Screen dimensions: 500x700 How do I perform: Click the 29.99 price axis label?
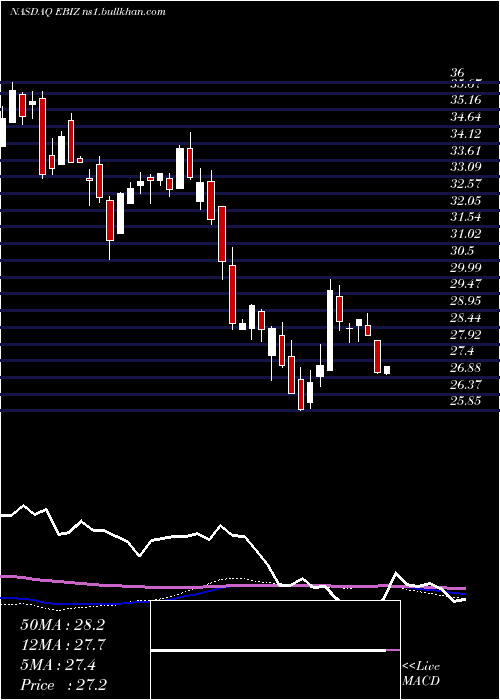466,267
